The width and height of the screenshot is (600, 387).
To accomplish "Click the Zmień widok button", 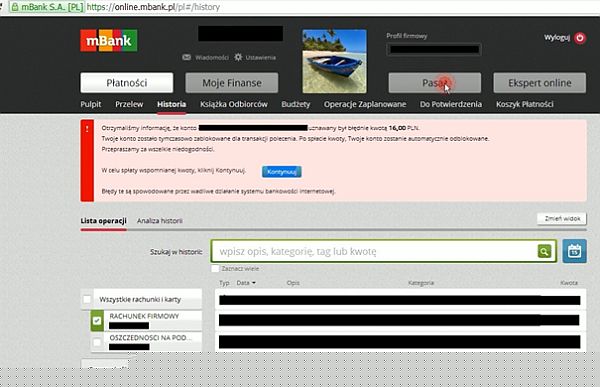I will click(562, 219).
